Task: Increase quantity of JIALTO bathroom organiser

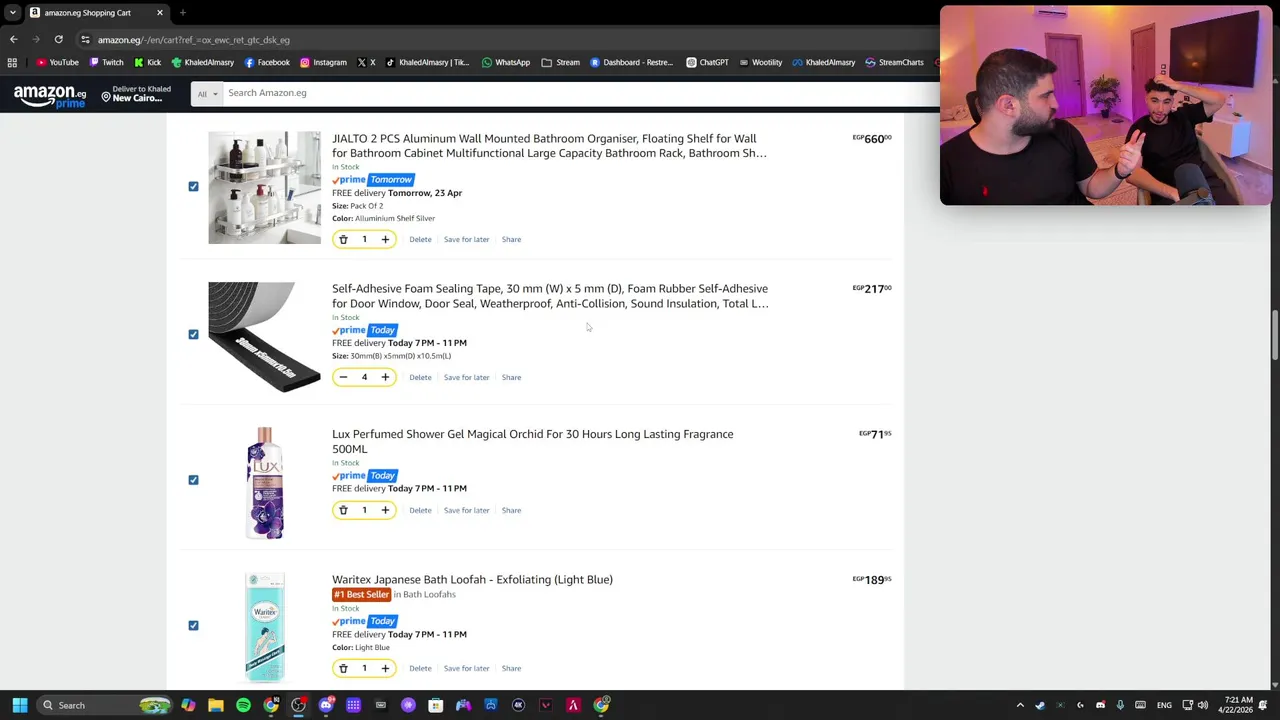Action: point(385,239)
